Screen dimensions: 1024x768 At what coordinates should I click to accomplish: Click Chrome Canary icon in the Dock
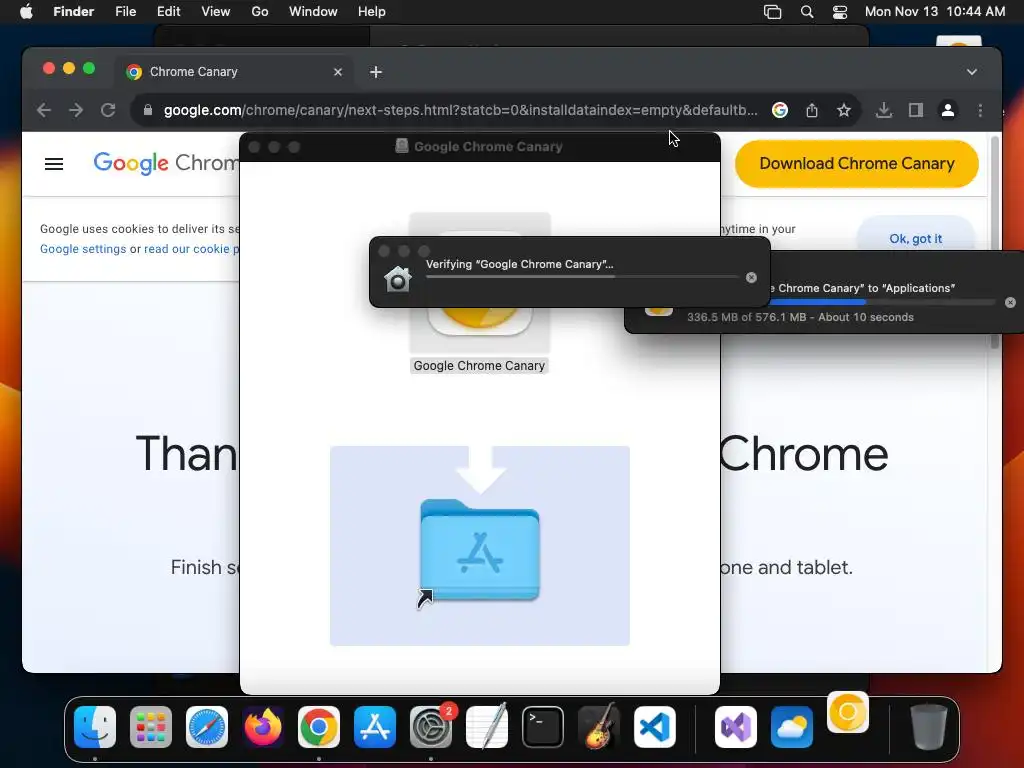(x=848, y=712)
